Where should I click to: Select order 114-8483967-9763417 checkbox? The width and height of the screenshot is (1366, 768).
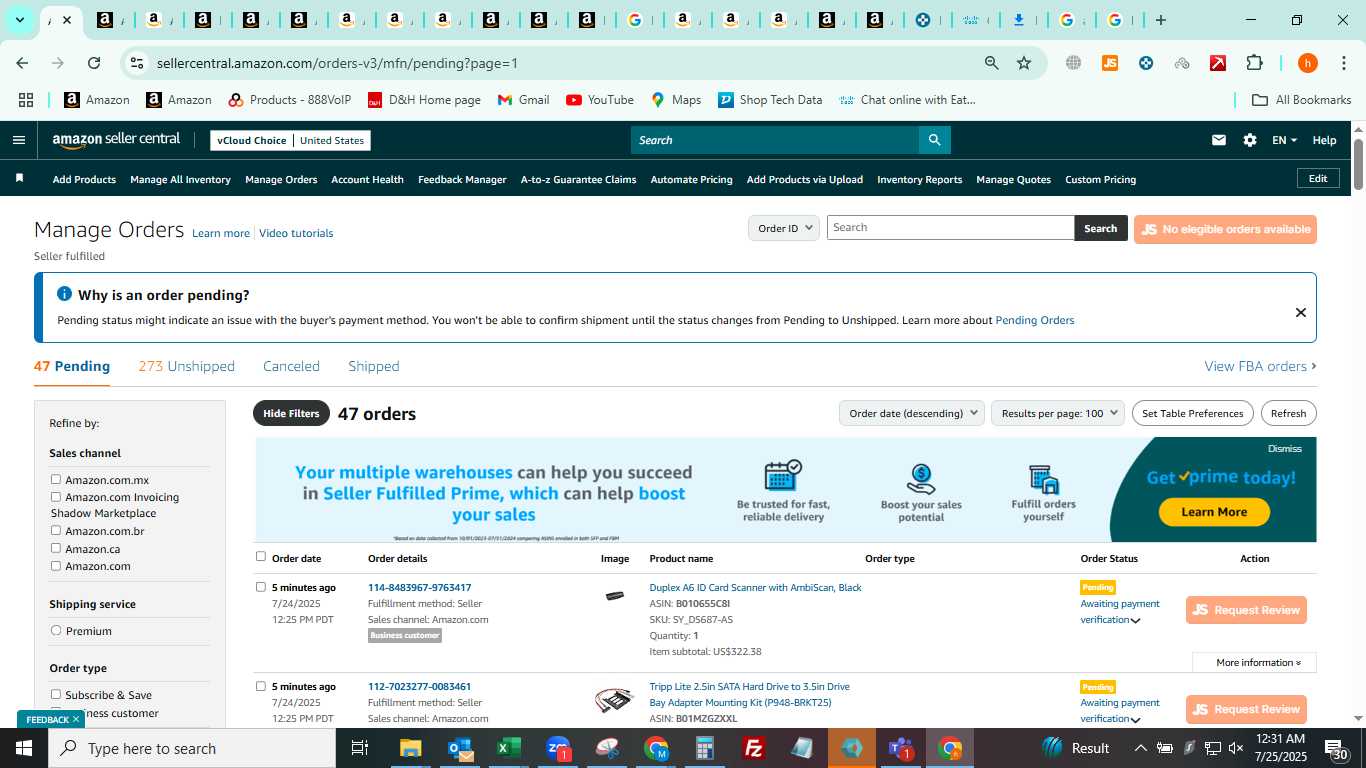pos(261,587)
